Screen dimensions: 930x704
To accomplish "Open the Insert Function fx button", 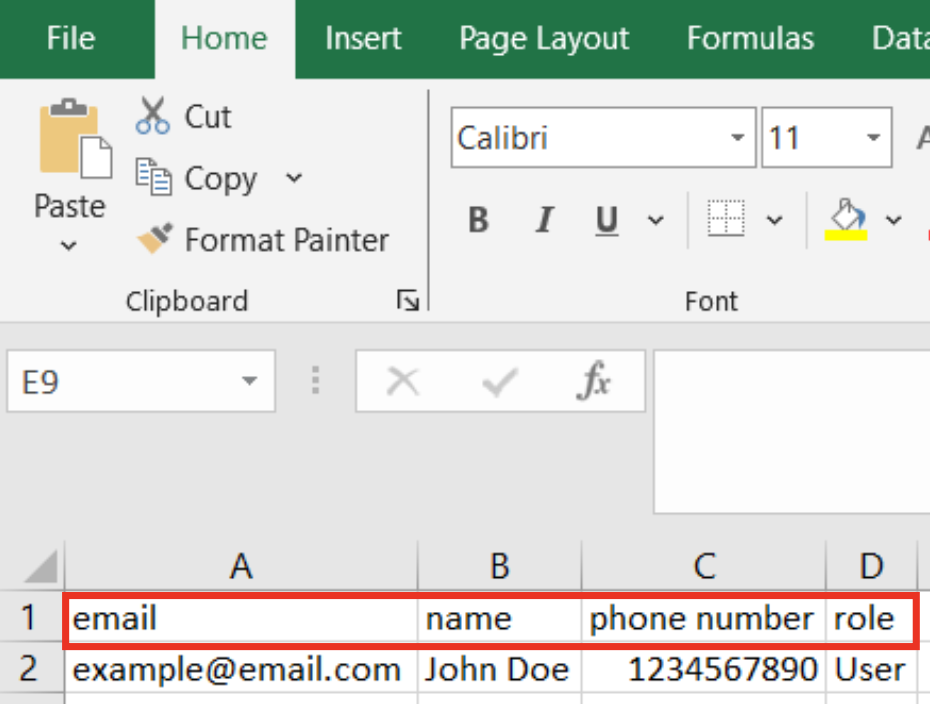I will 594,381.
